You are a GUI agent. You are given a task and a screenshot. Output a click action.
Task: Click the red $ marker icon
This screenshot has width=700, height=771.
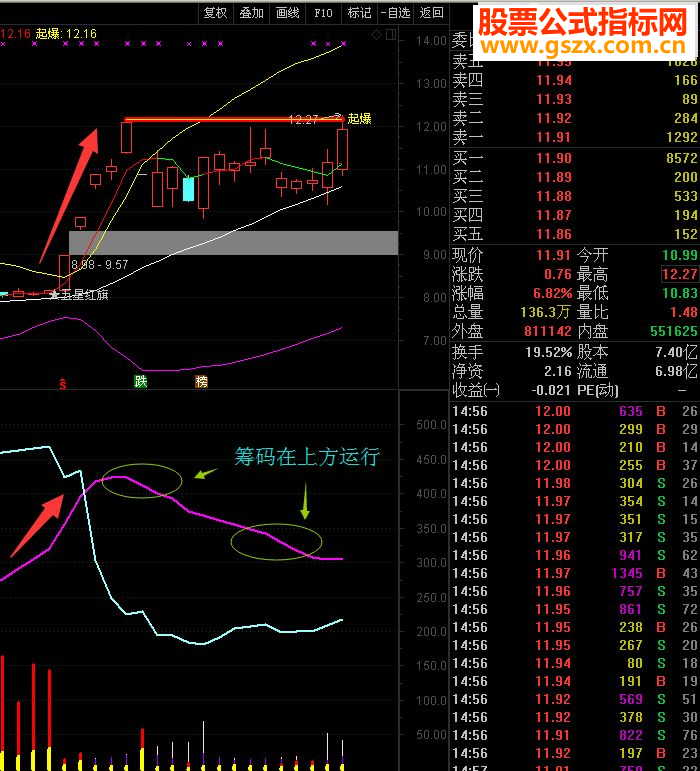point(62,384)
